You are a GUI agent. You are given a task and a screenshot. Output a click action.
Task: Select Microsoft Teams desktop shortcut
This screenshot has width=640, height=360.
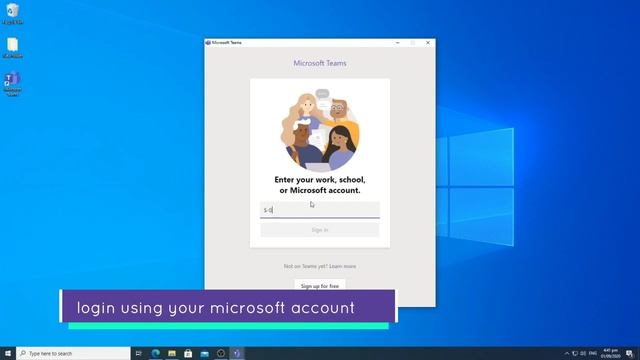[x=13, y=84]
